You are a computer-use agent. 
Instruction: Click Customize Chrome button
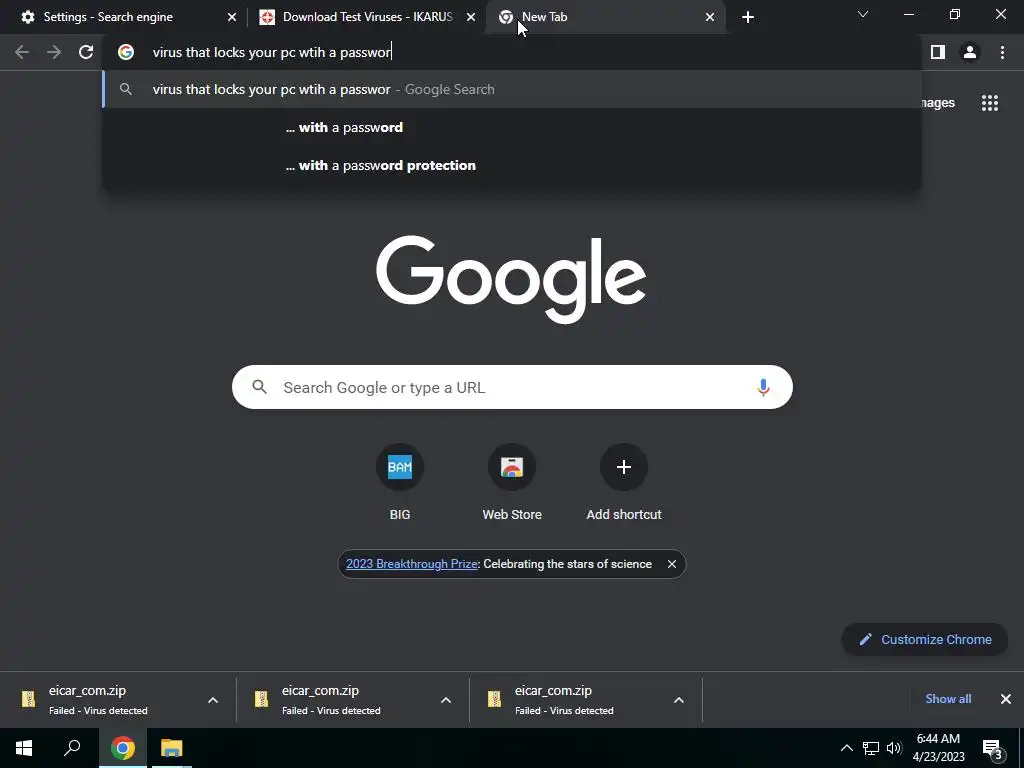click(x=925, y=639)
